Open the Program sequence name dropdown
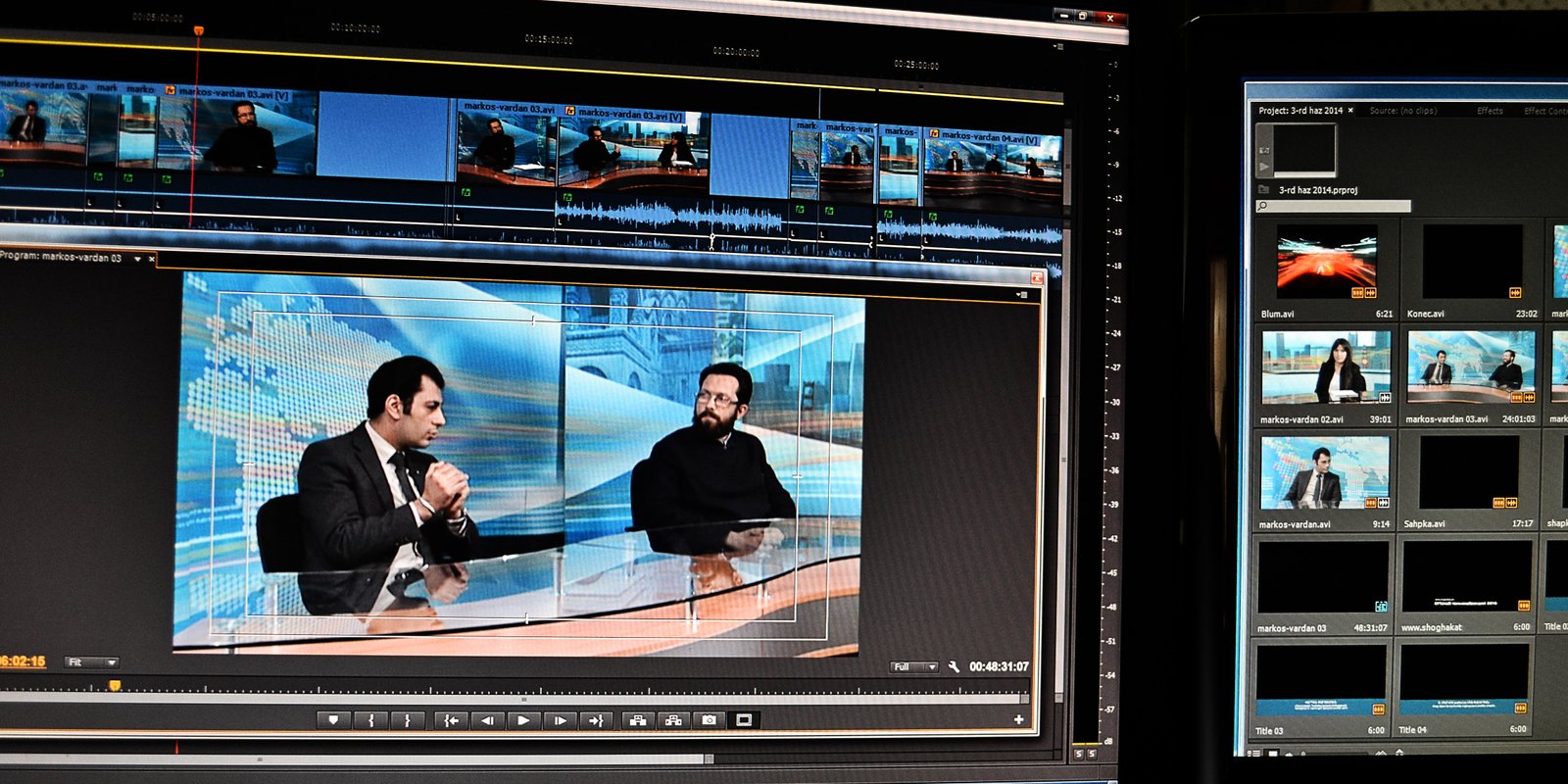Viewport: 1568px width, 784px height. (x=137, y=259)
